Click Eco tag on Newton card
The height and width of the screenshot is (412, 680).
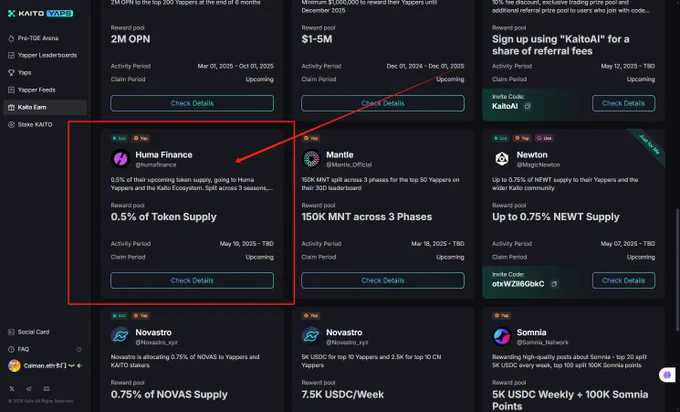click(x=501, y=138)
